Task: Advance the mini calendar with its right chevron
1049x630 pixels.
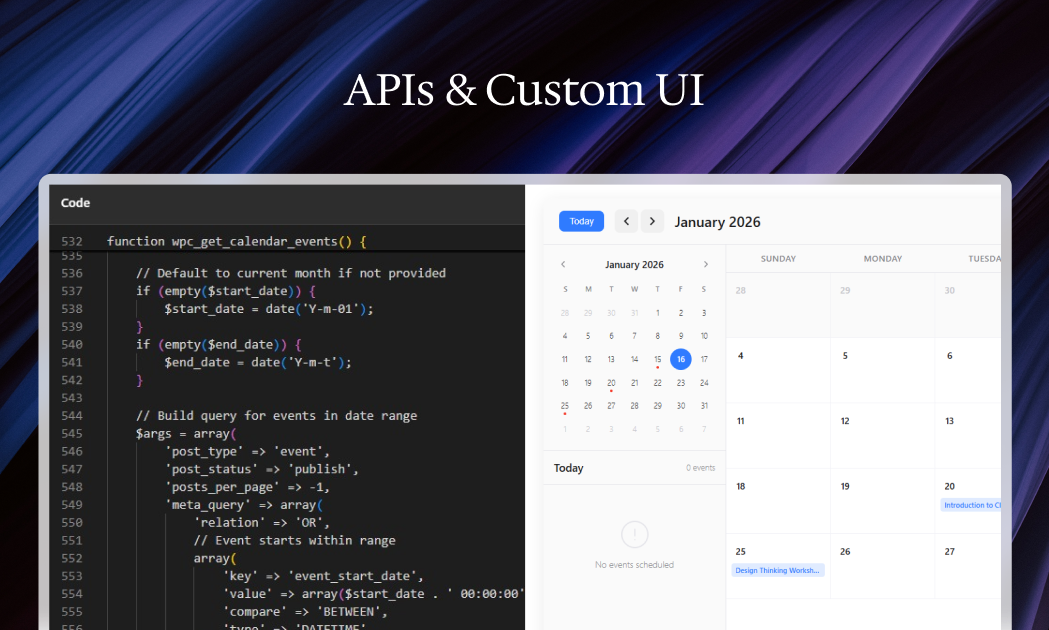Action: (706, 264)
